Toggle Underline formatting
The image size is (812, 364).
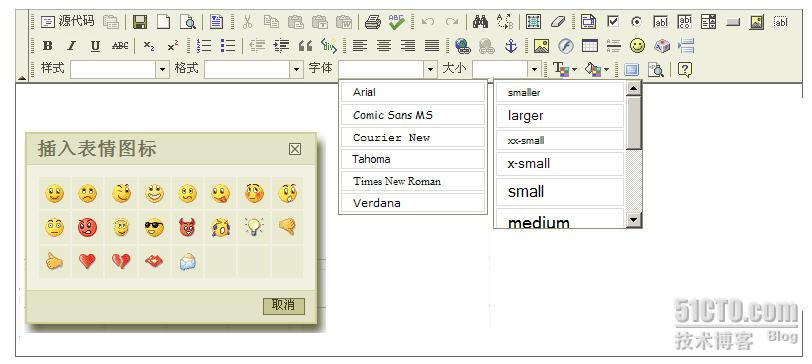point(95,46)
